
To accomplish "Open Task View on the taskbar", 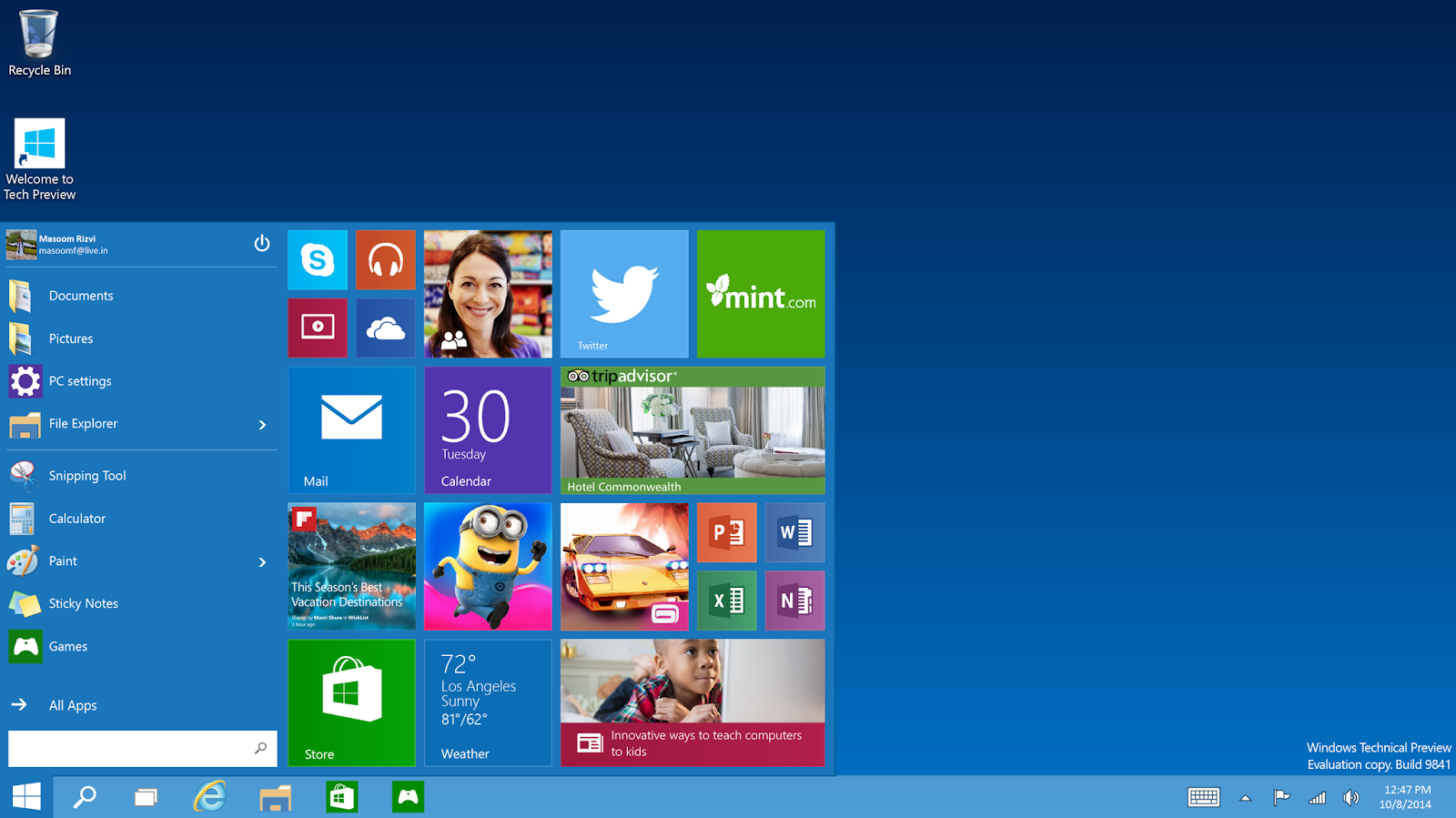I will (x=146, y=797).
